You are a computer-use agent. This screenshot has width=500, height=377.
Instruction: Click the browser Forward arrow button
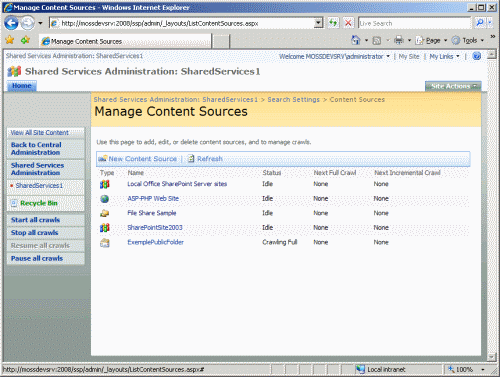pyautogui.click(x=28, y=23)
